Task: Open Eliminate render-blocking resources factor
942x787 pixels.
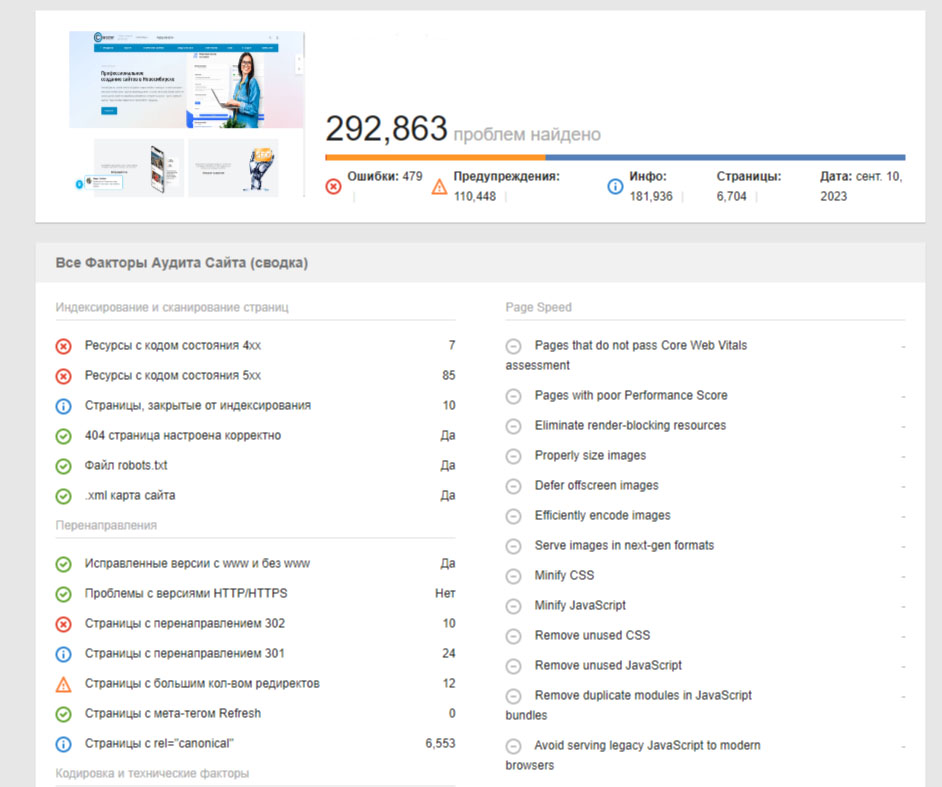Action: coord(630,426)
